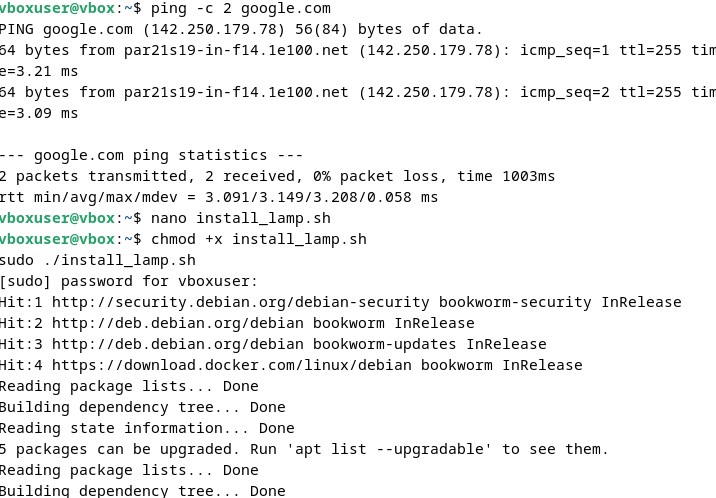Click the 'Reading state information... Done' line

tap(146, 428)
